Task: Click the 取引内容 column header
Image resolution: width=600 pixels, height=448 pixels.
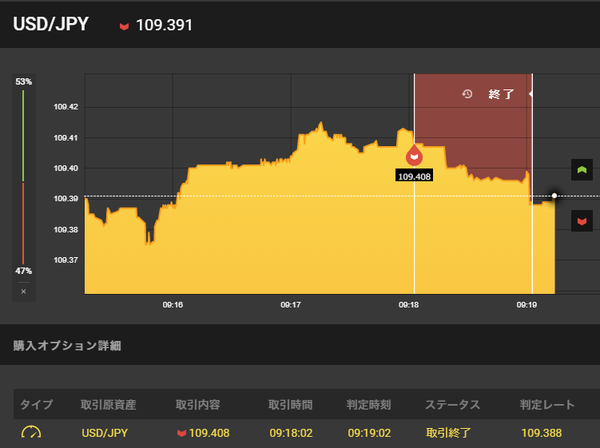Action: click(x=198, y=404)
